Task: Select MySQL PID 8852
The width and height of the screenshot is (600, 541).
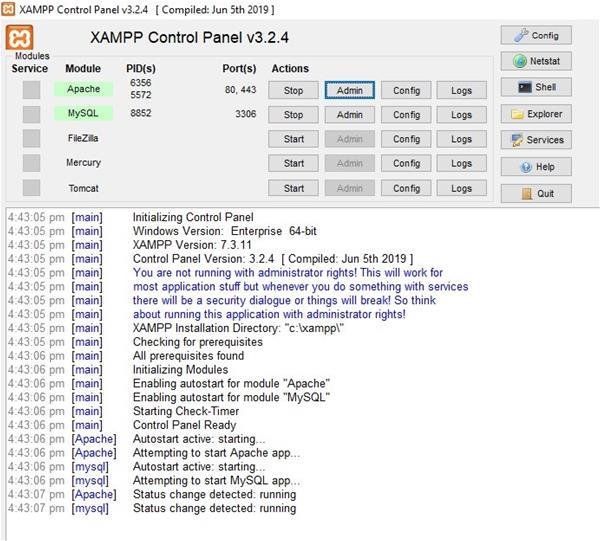Action: [x=140, y=113]
